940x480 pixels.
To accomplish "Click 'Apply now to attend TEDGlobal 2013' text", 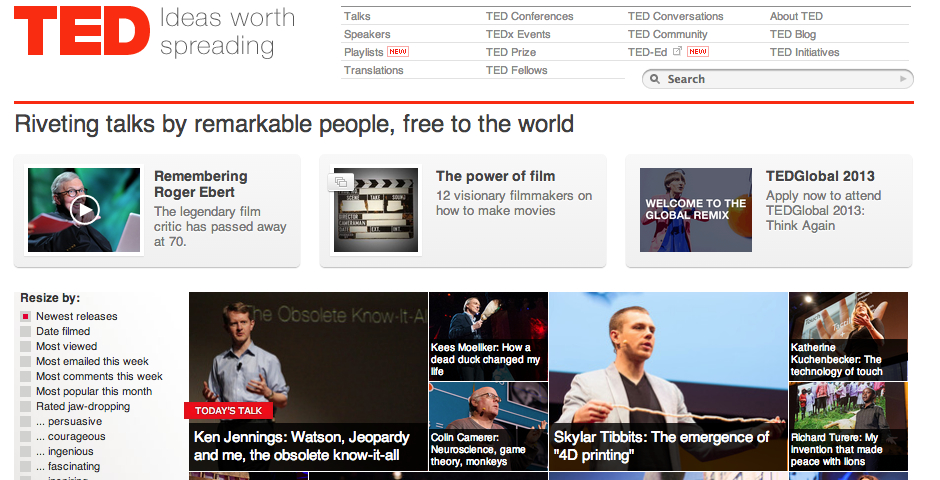I will click(x=824, y=210).
